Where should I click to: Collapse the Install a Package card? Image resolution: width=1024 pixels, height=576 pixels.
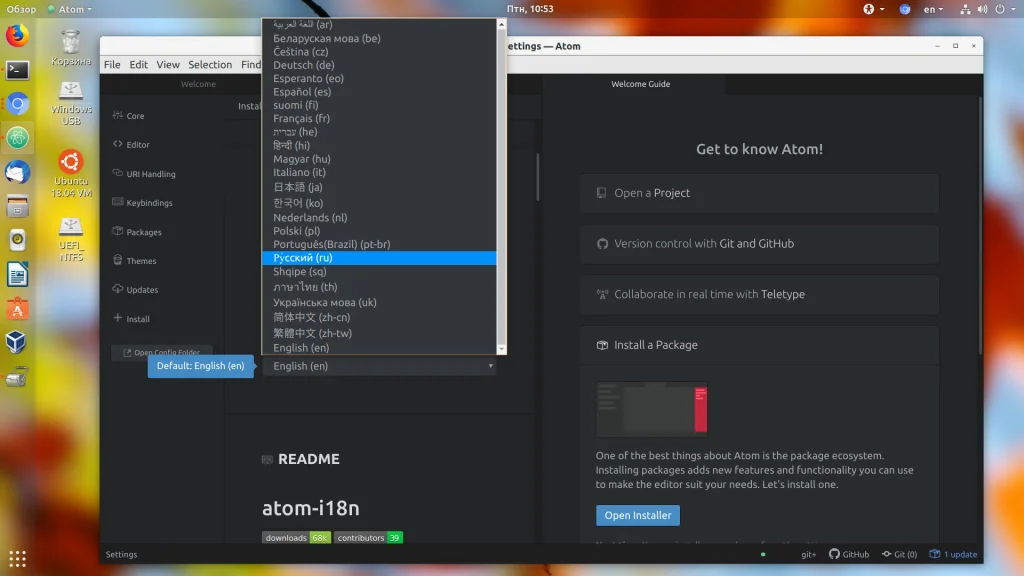click(759, 345)
